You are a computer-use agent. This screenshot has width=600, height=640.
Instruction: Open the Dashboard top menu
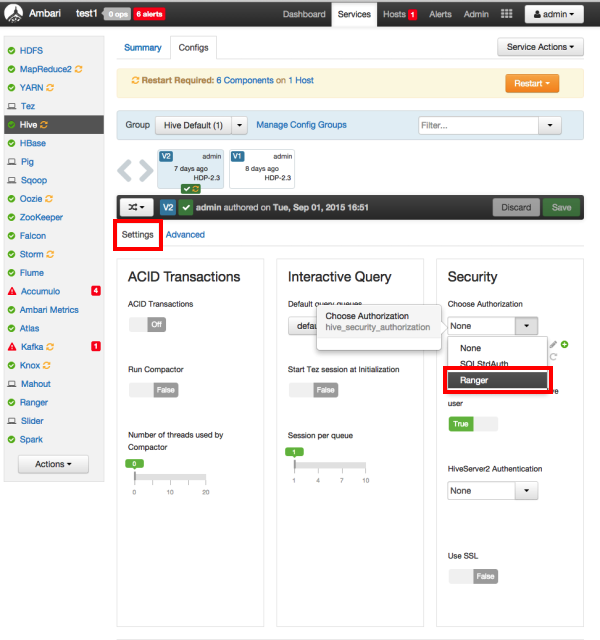(x=304, y=14)
